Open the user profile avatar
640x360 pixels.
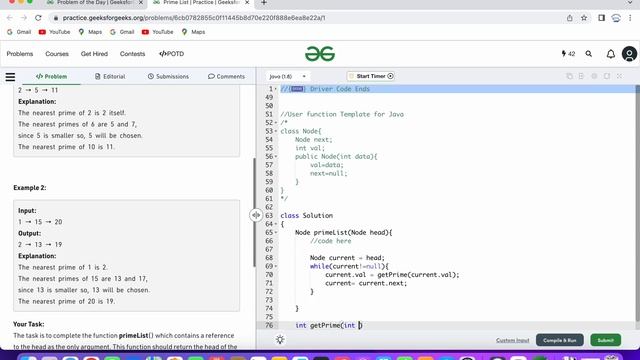(629, 54)
